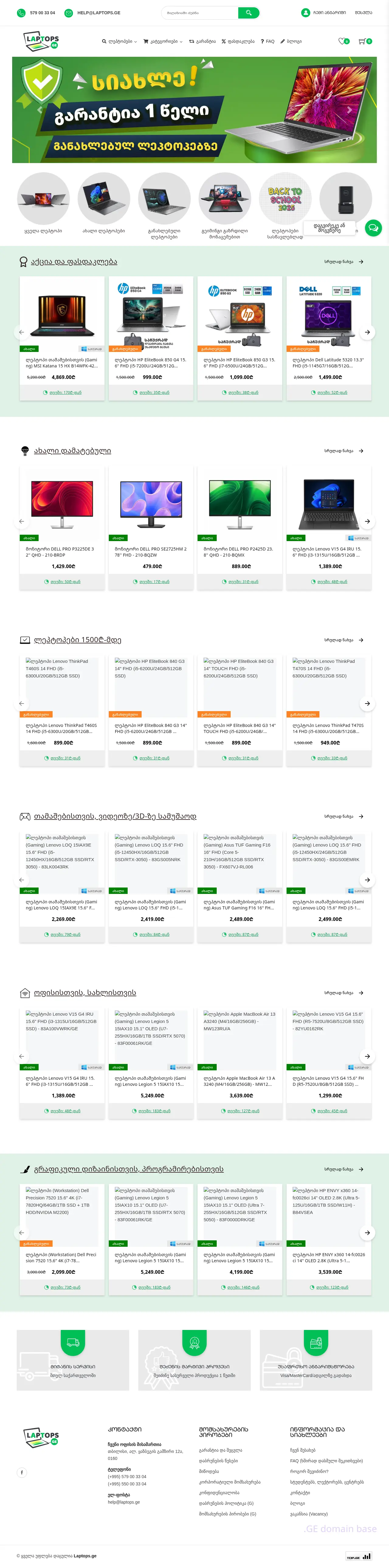Click the envelope icon beside HELP@LAPTOPS.GE
Screen dimensions: 389x1568
click(x=69, y=12)
